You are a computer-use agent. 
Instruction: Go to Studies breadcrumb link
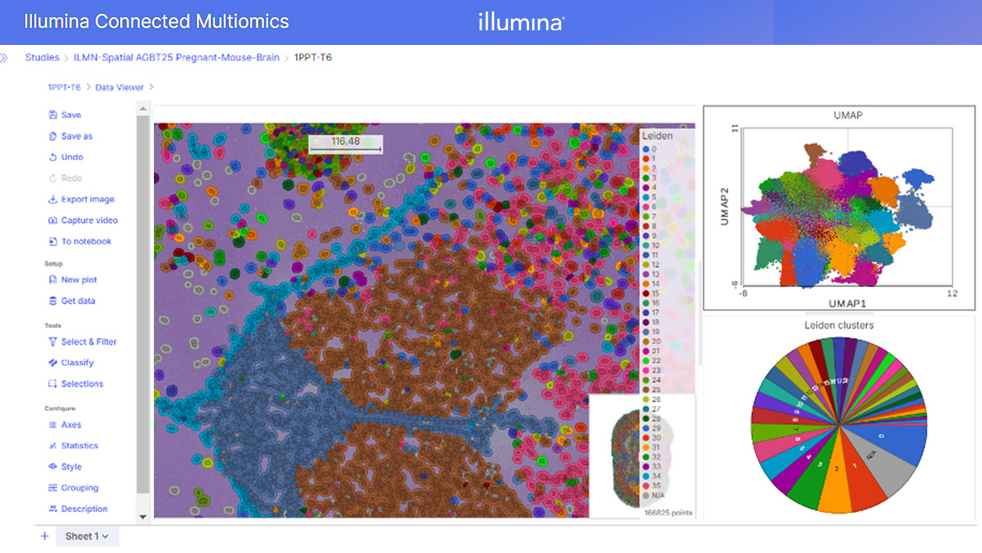[x=42, y=58]
